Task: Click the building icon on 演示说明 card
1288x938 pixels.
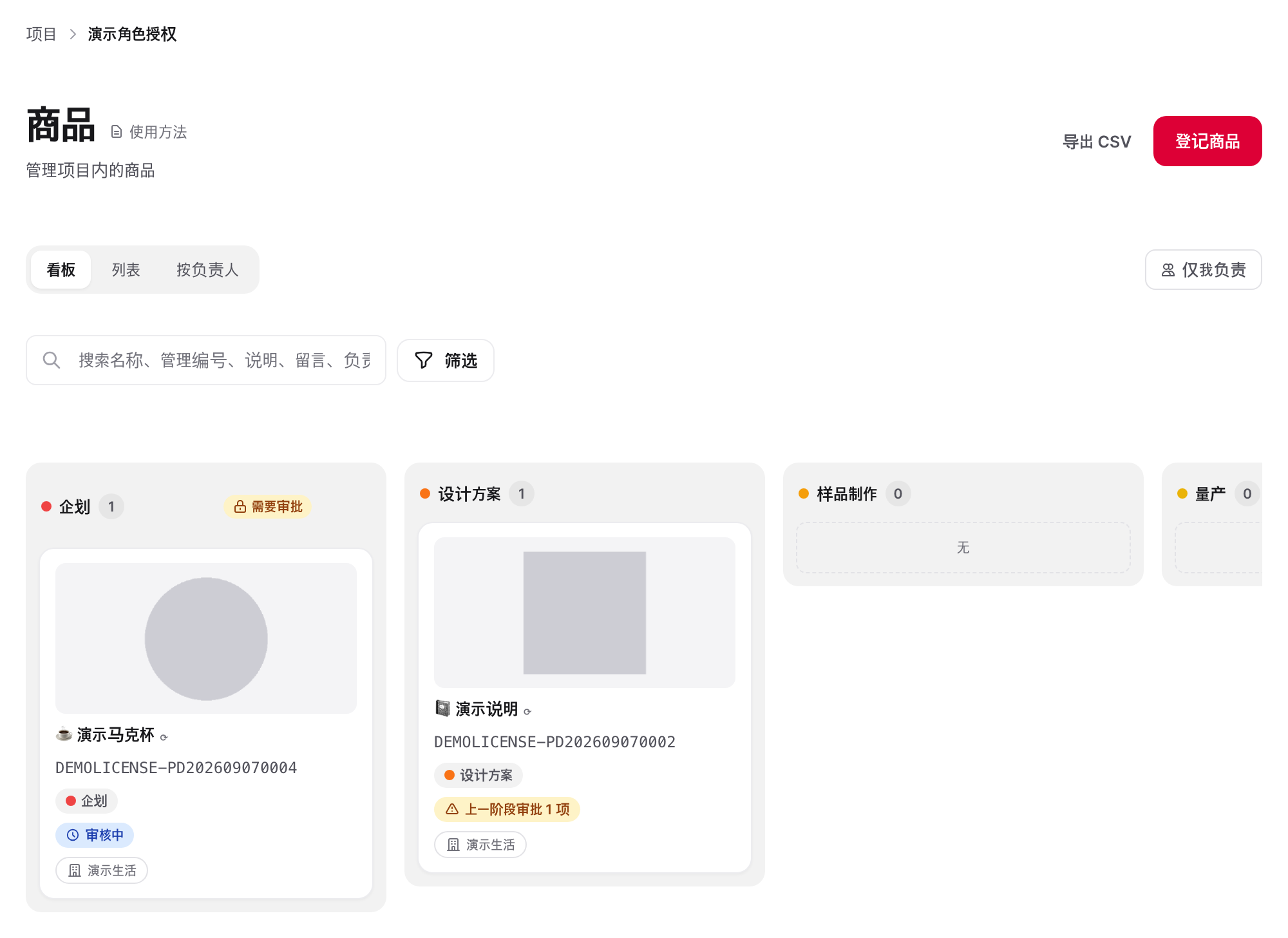Action: (x=453, y=845)
